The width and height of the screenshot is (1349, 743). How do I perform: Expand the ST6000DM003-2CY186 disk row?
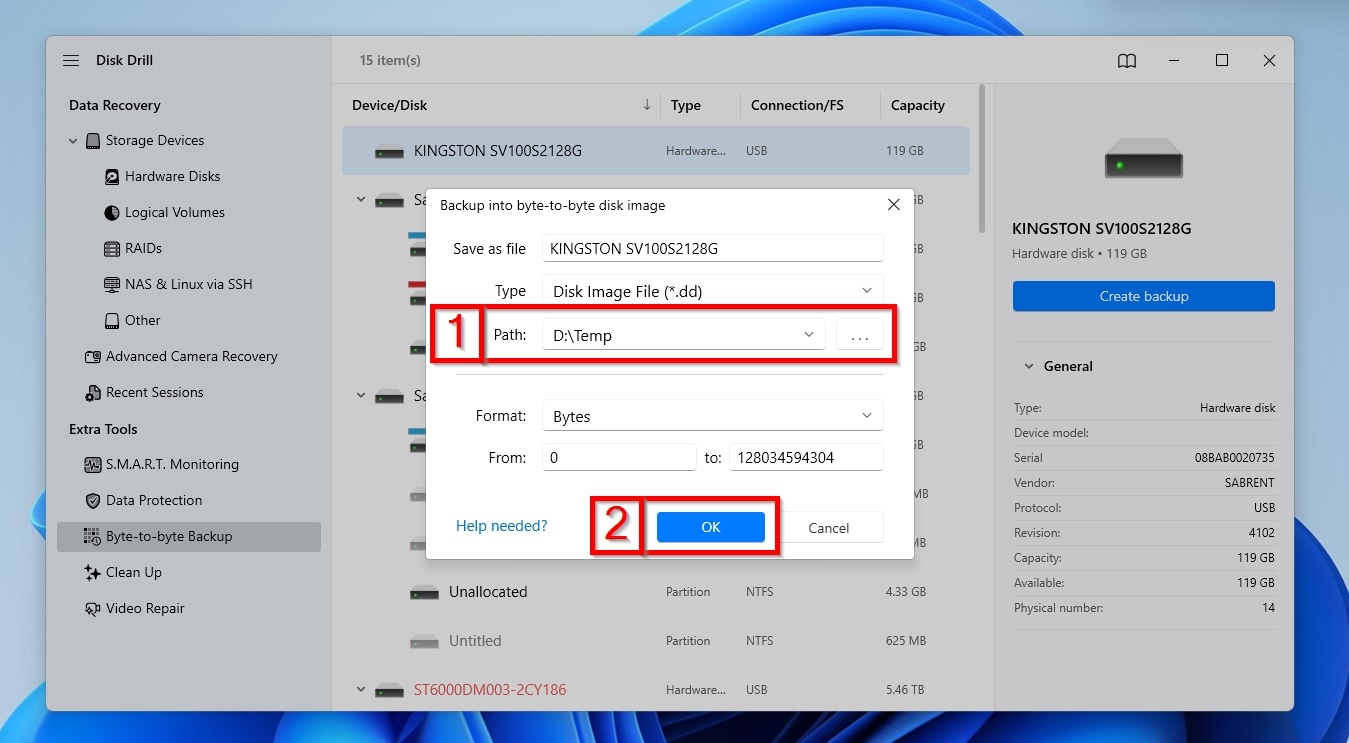pos(360,690)
